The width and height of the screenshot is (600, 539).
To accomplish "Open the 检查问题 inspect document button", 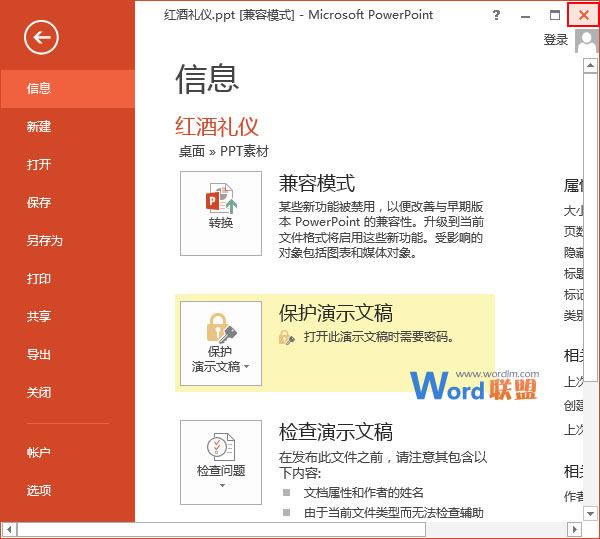I will 221,462.
